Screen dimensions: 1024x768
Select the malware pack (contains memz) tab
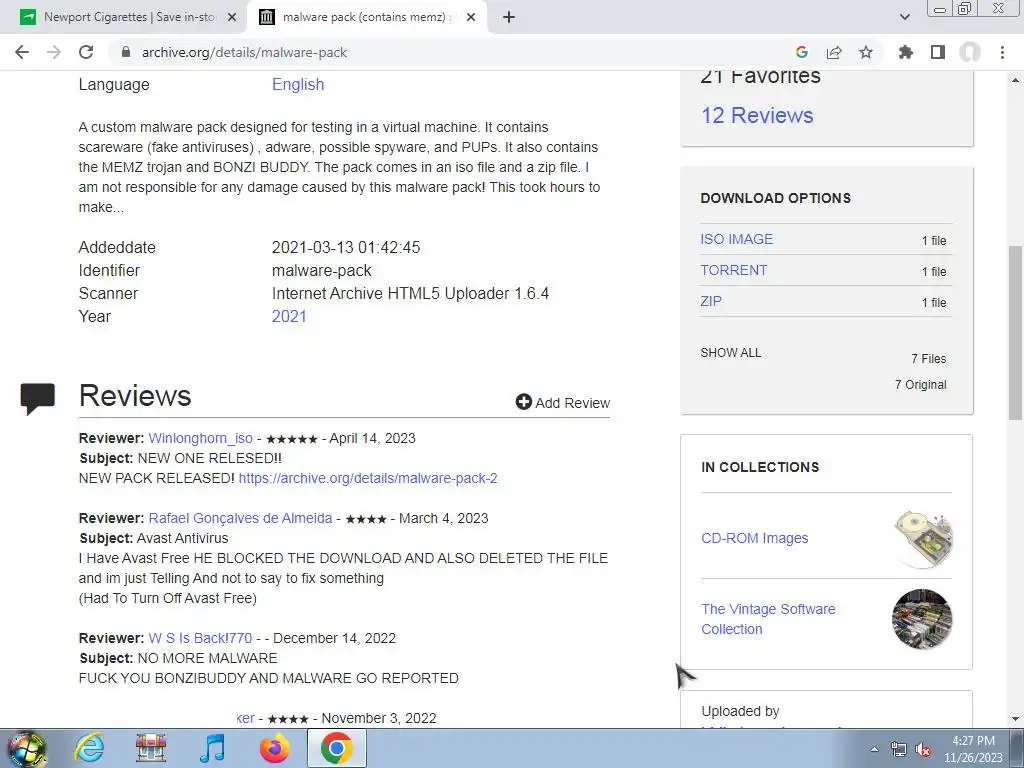367,17
